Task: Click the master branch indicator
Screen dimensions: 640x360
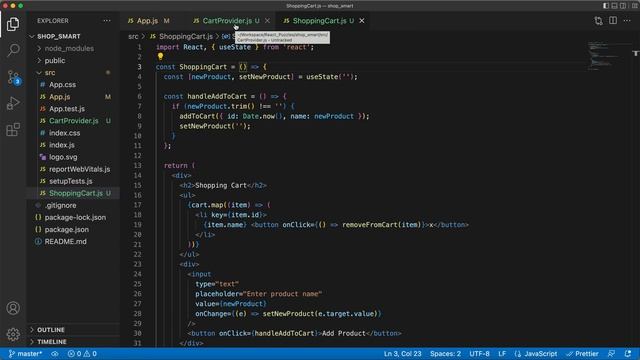Action: click(x=25, y=353)
